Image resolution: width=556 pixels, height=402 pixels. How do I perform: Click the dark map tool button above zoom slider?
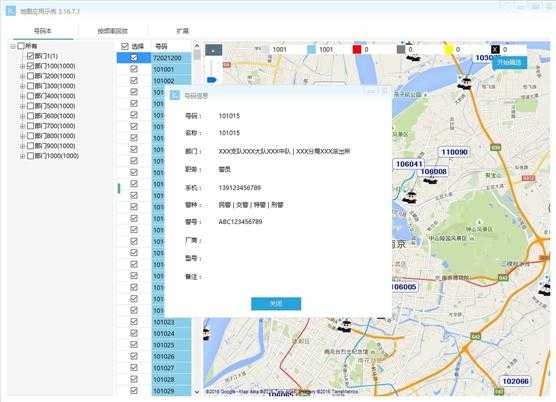click(214, 50)
